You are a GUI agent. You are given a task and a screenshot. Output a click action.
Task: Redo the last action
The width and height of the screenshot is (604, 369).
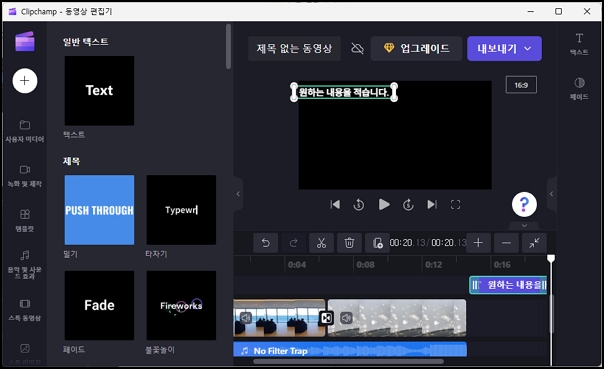294,243
